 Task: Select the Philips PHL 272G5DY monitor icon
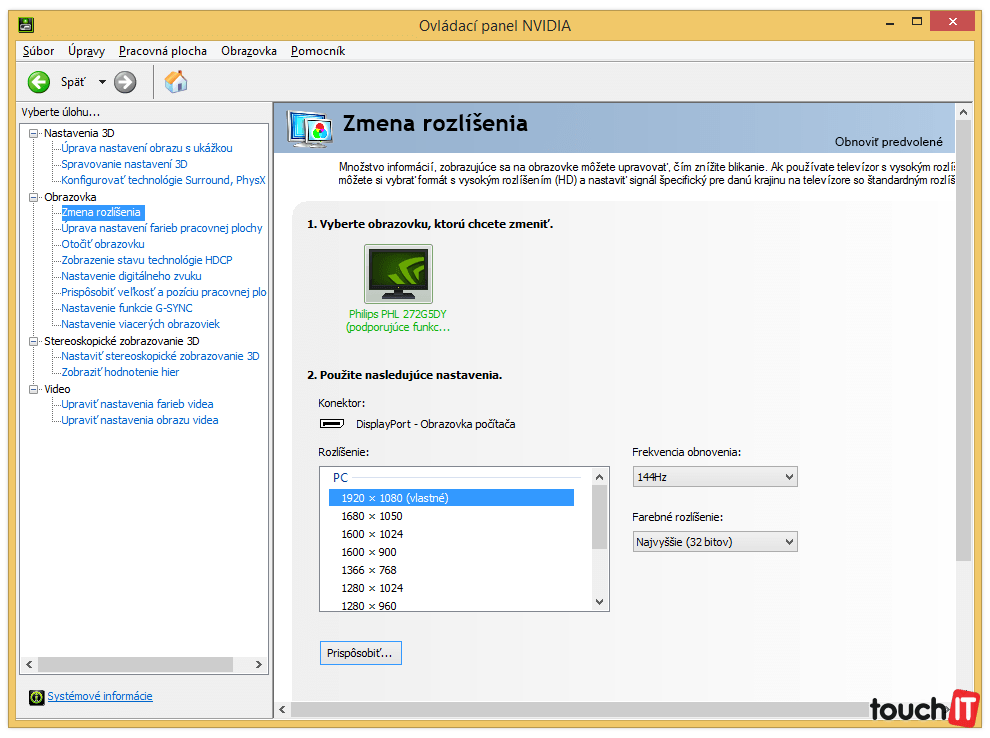[399, 274]
